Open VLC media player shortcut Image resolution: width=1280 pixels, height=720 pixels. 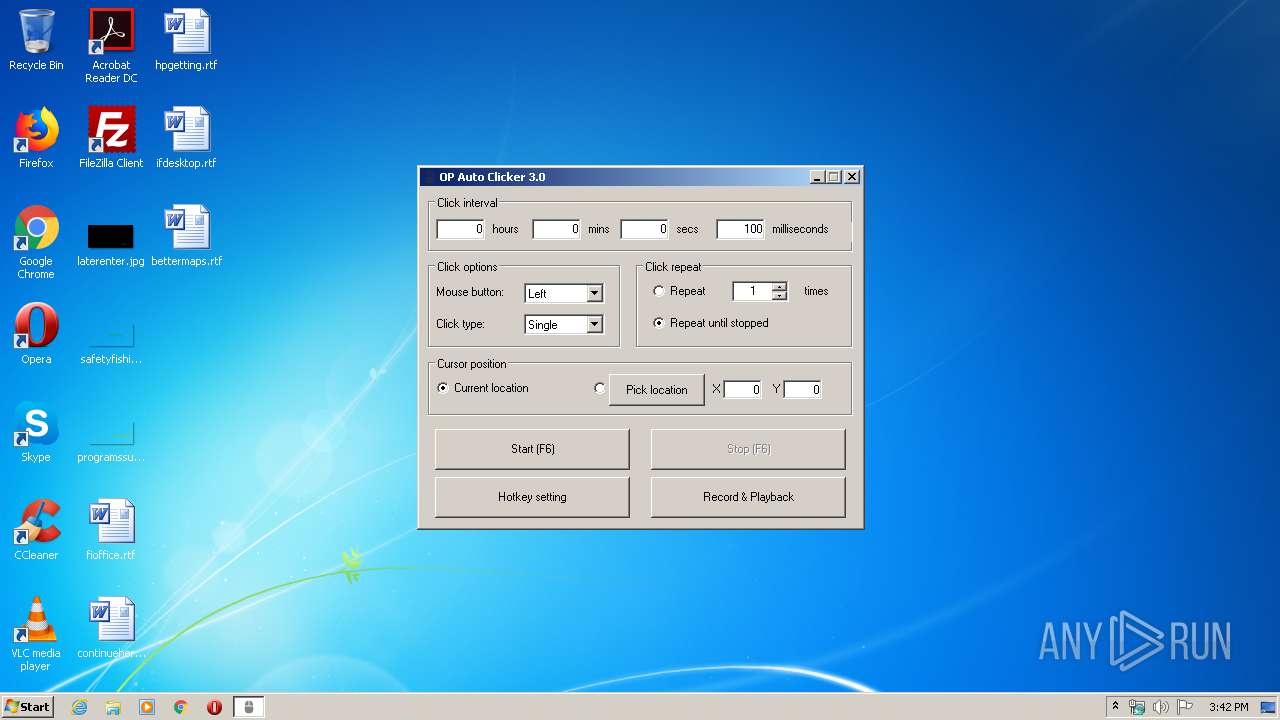coord(36,634)
